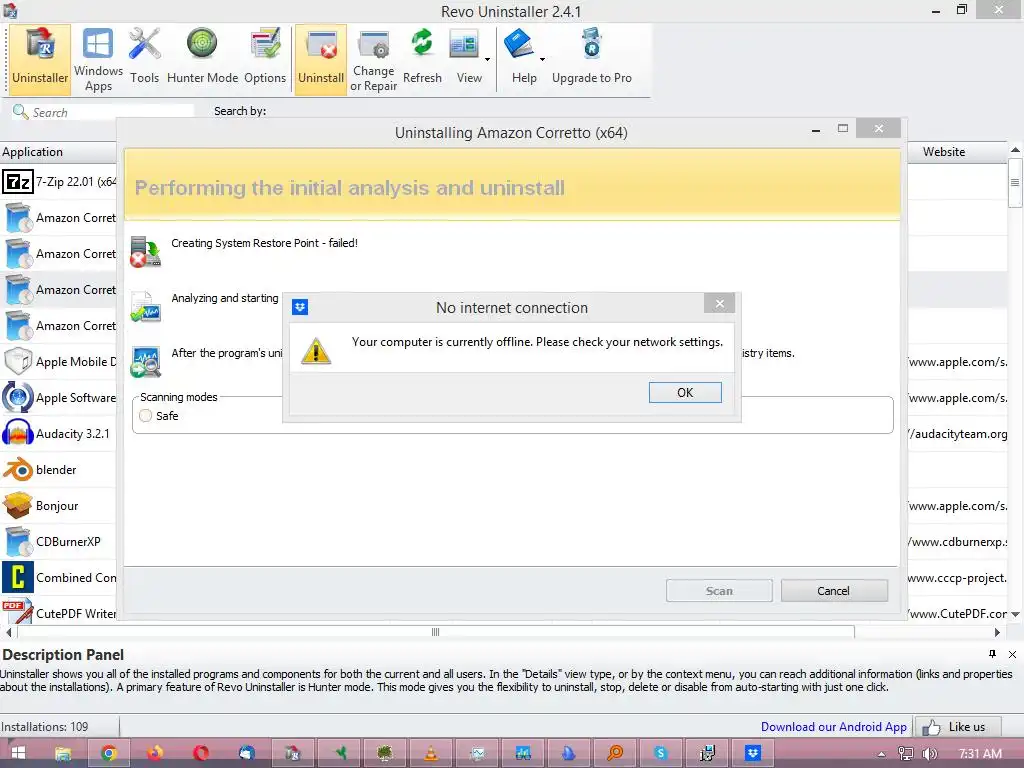
Task: Click the Dropbox icon in dialog title
Action: pos(300,307)
